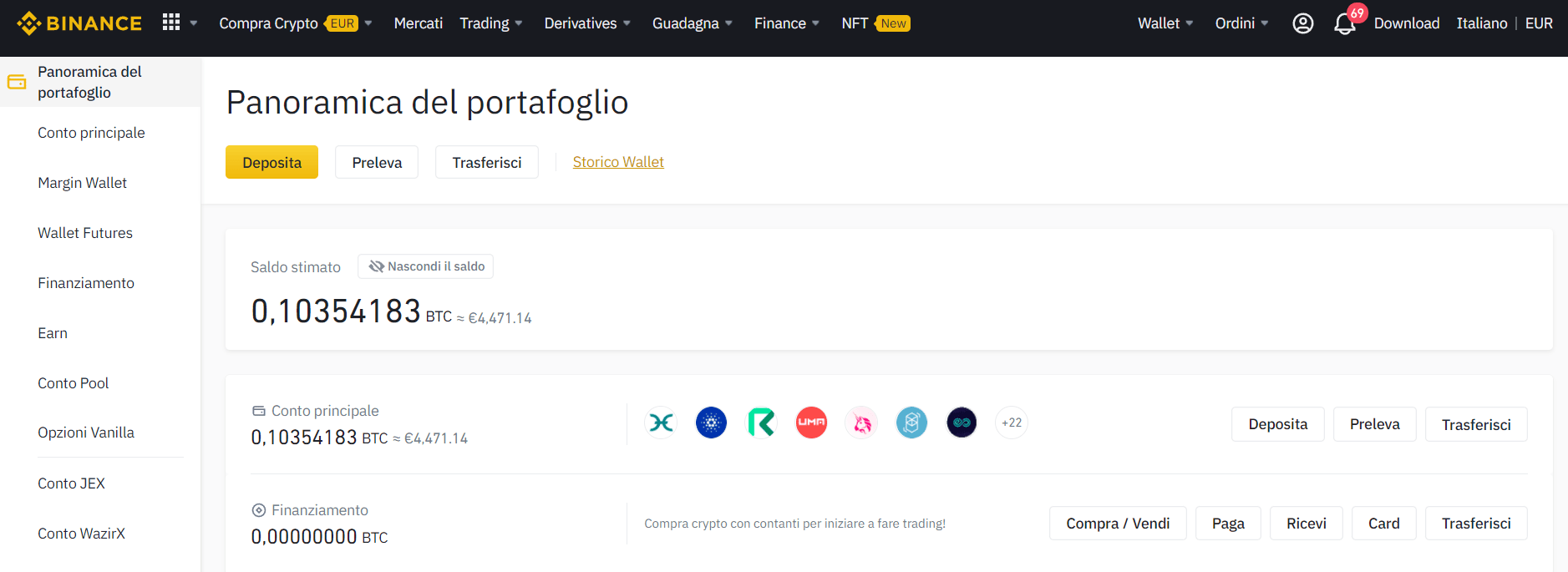
Task: Expand the Trading dropdown menu
Action: (x=491, y=23)
